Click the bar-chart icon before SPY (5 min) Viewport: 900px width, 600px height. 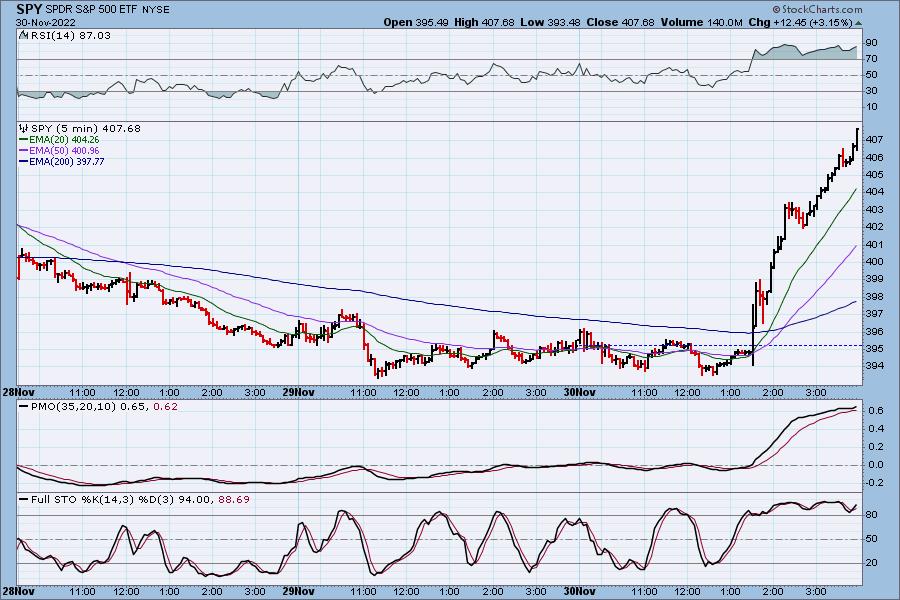coord(24,129)
